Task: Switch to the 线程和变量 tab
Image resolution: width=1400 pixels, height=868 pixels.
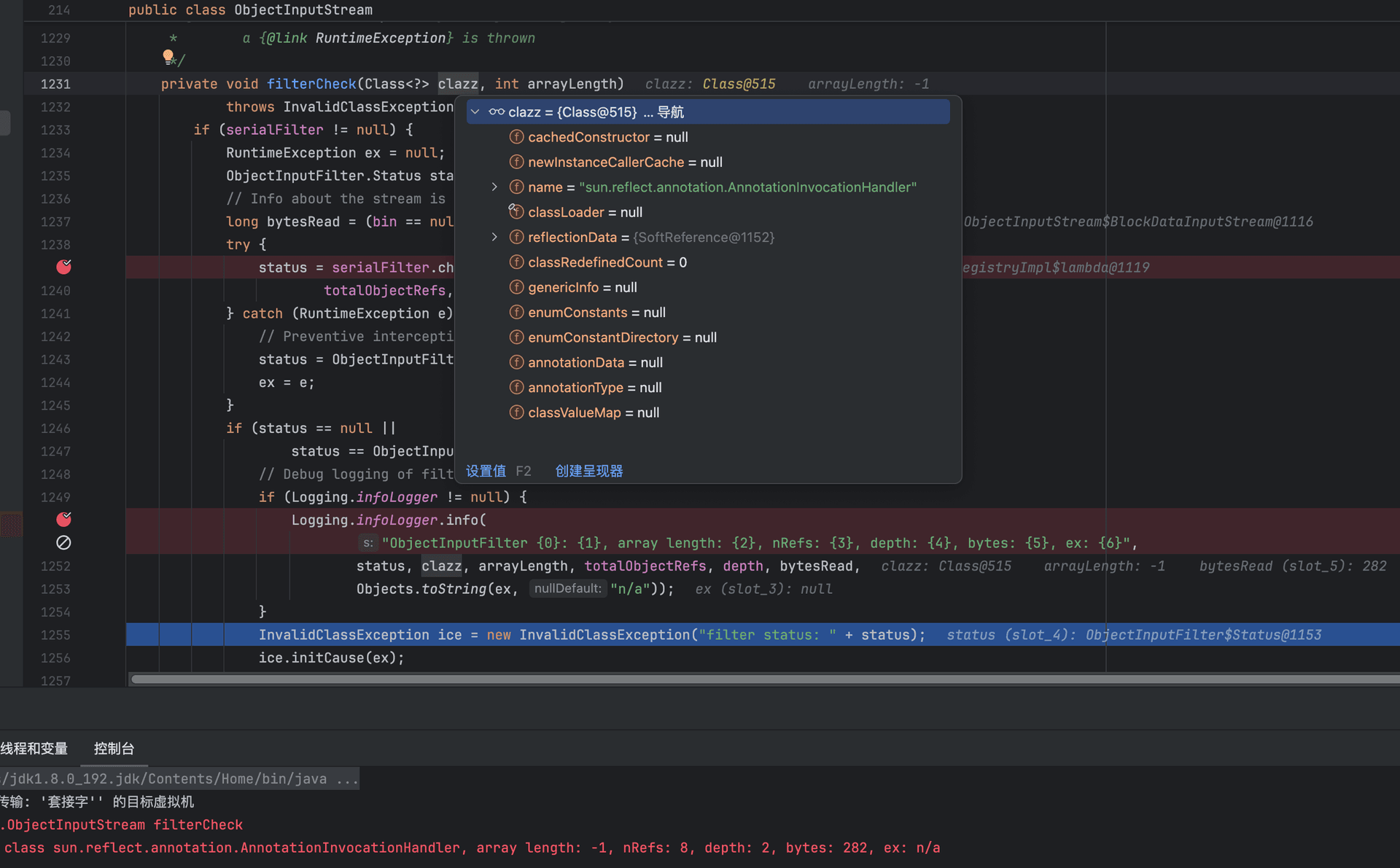Action: click(34, 748)
